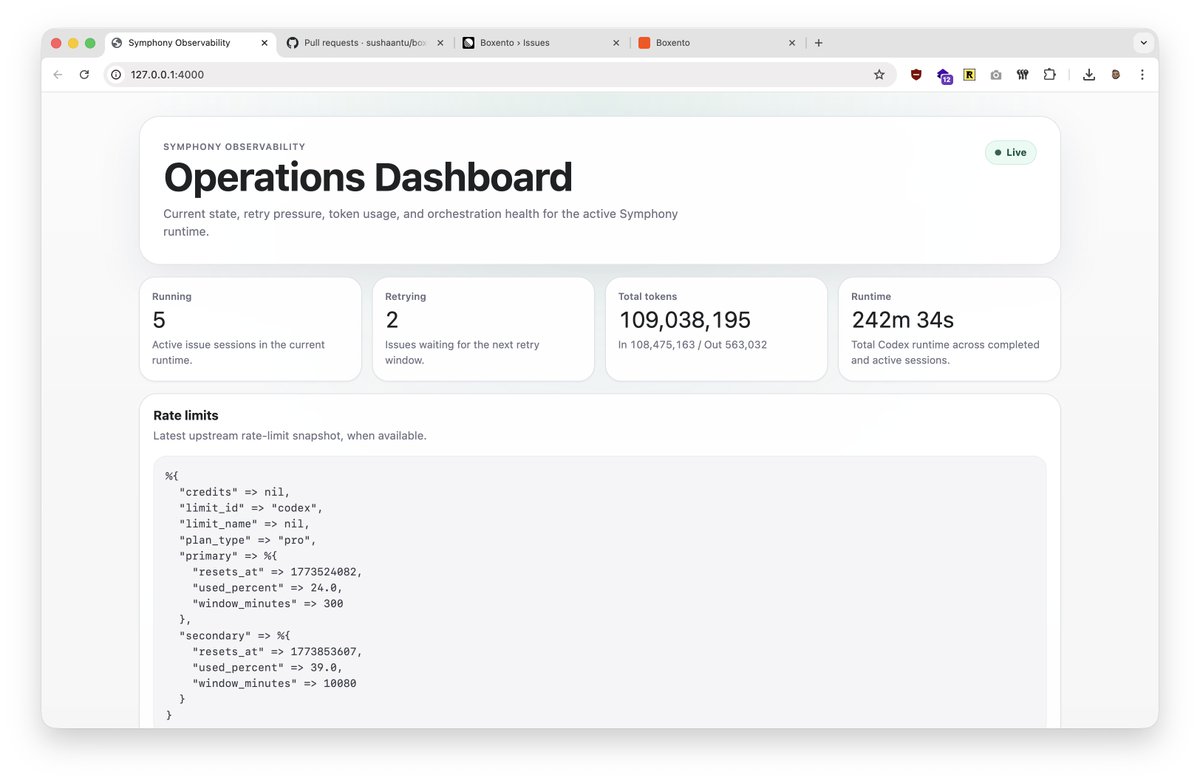Viewport: 1200px width, 783px height.
Task: Select the total tokens value 109,038,195
Action: coord(685,320)
